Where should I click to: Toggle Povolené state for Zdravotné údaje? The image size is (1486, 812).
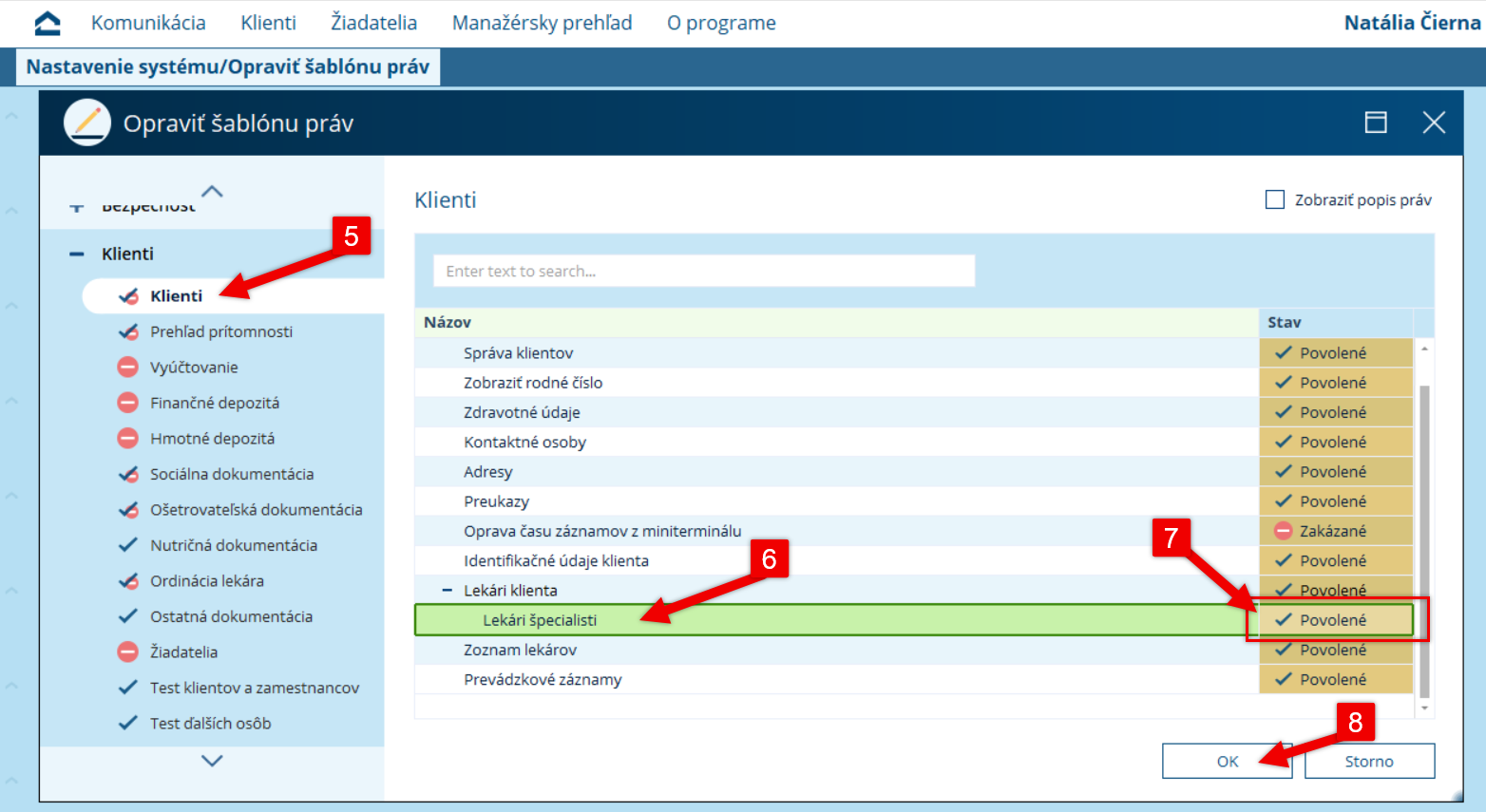1335,412
